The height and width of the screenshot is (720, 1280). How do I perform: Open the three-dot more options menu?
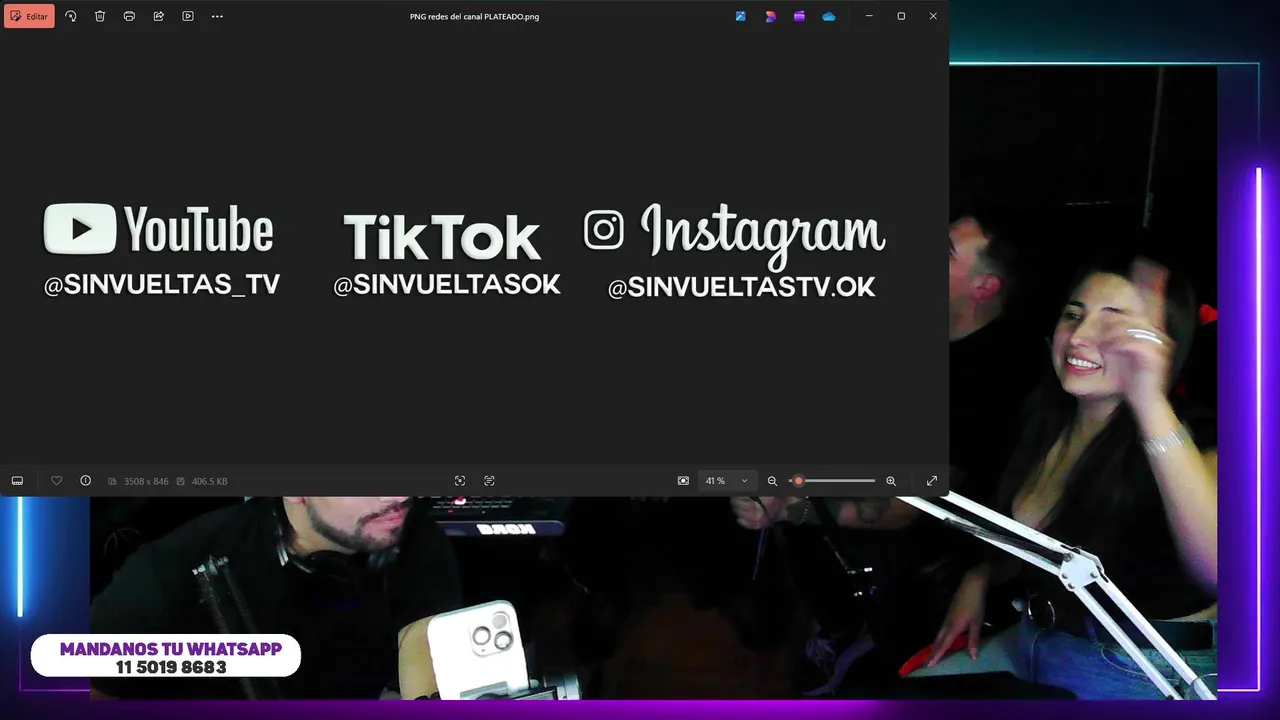point(217,16)
